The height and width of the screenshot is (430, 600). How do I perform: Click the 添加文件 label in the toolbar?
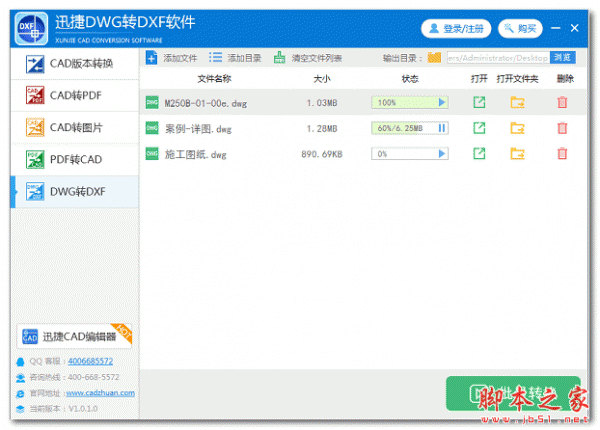(180, 58)
